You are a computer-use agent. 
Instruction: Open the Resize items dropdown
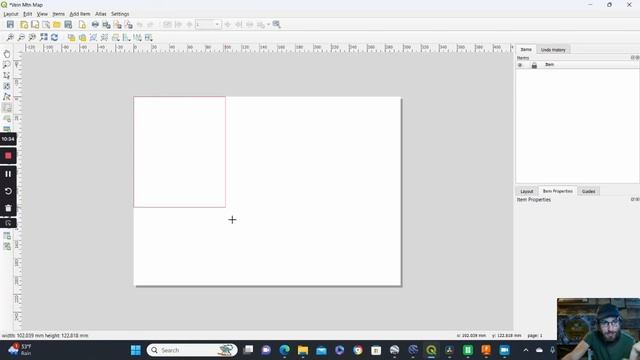(x=149, y=38)
